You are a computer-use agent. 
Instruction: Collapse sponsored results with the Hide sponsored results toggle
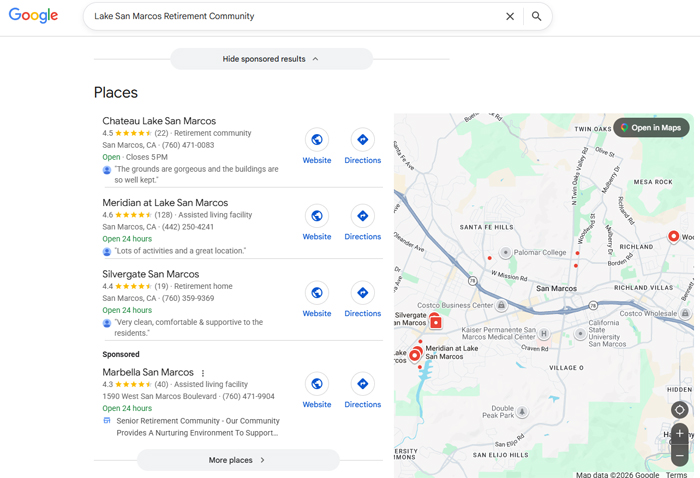click(271, 59)
